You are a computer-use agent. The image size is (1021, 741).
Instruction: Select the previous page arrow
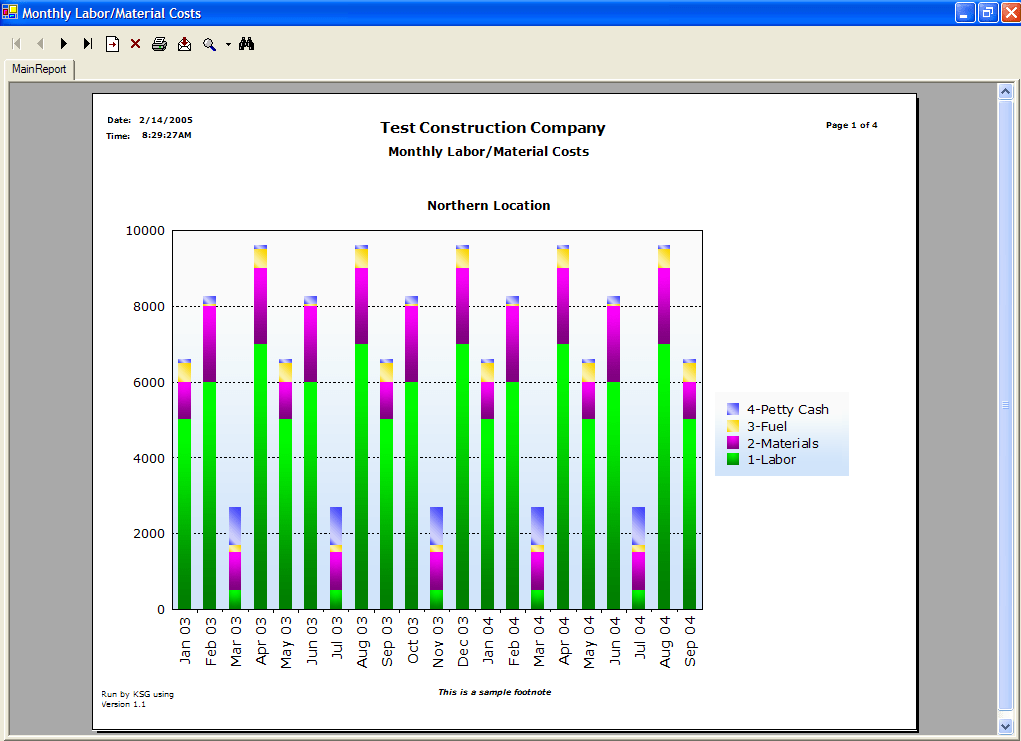[x=39, y=43]
